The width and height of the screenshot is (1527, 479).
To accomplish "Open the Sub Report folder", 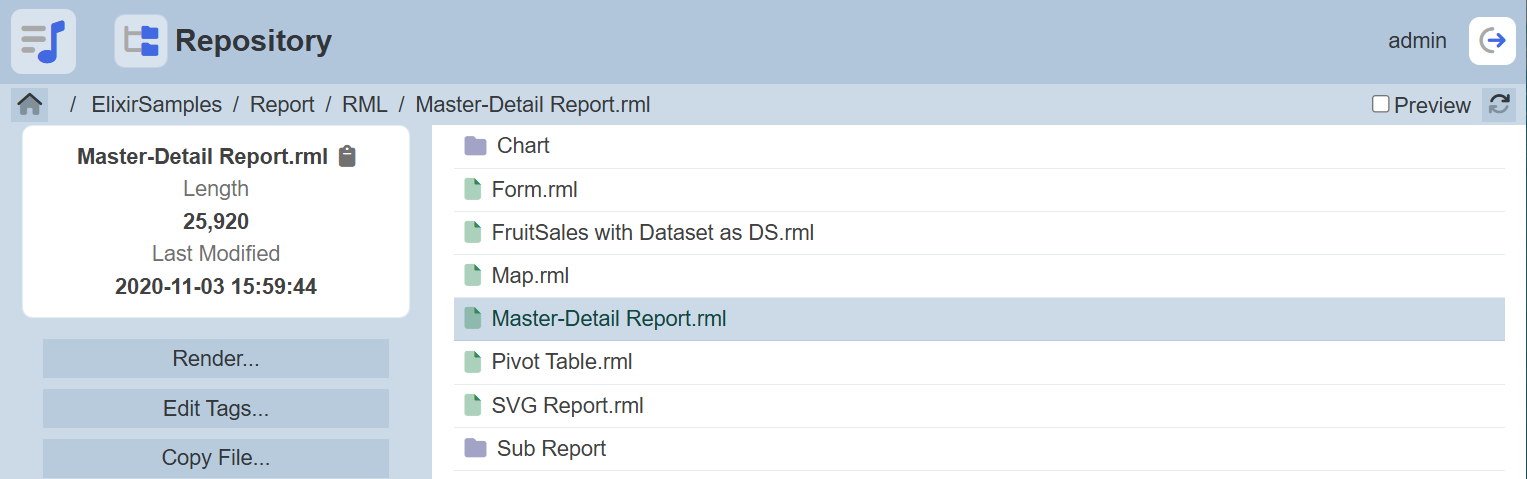I will click(x=551, y=449).
